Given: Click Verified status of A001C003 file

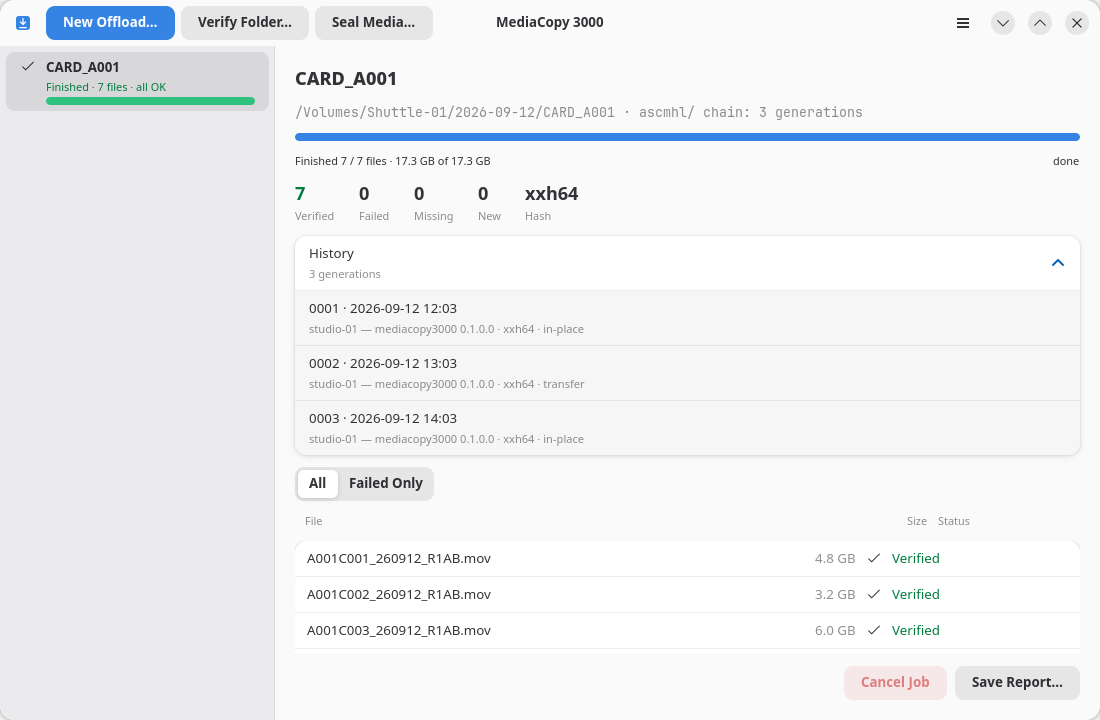Looking at the screenshot, I should click(x=915, y=630).
